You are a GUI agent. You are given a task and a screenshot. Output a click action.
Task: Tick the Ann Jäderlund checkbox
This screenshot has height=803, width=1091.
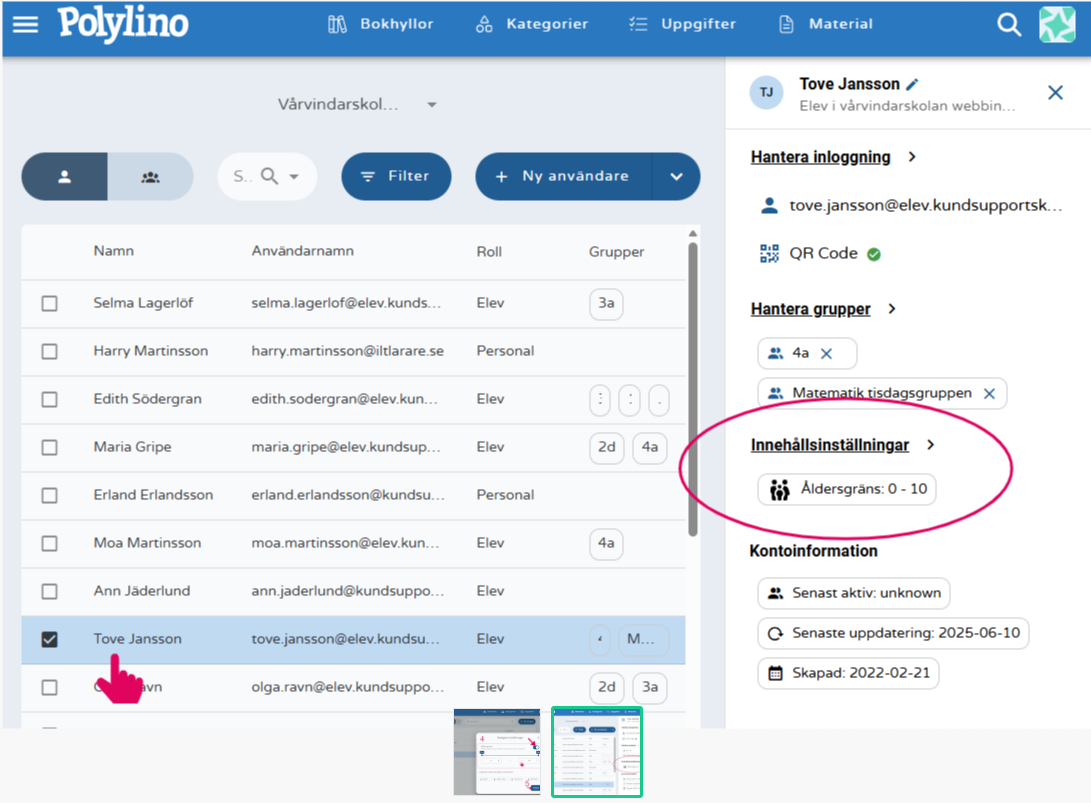[x=49, y=591]
